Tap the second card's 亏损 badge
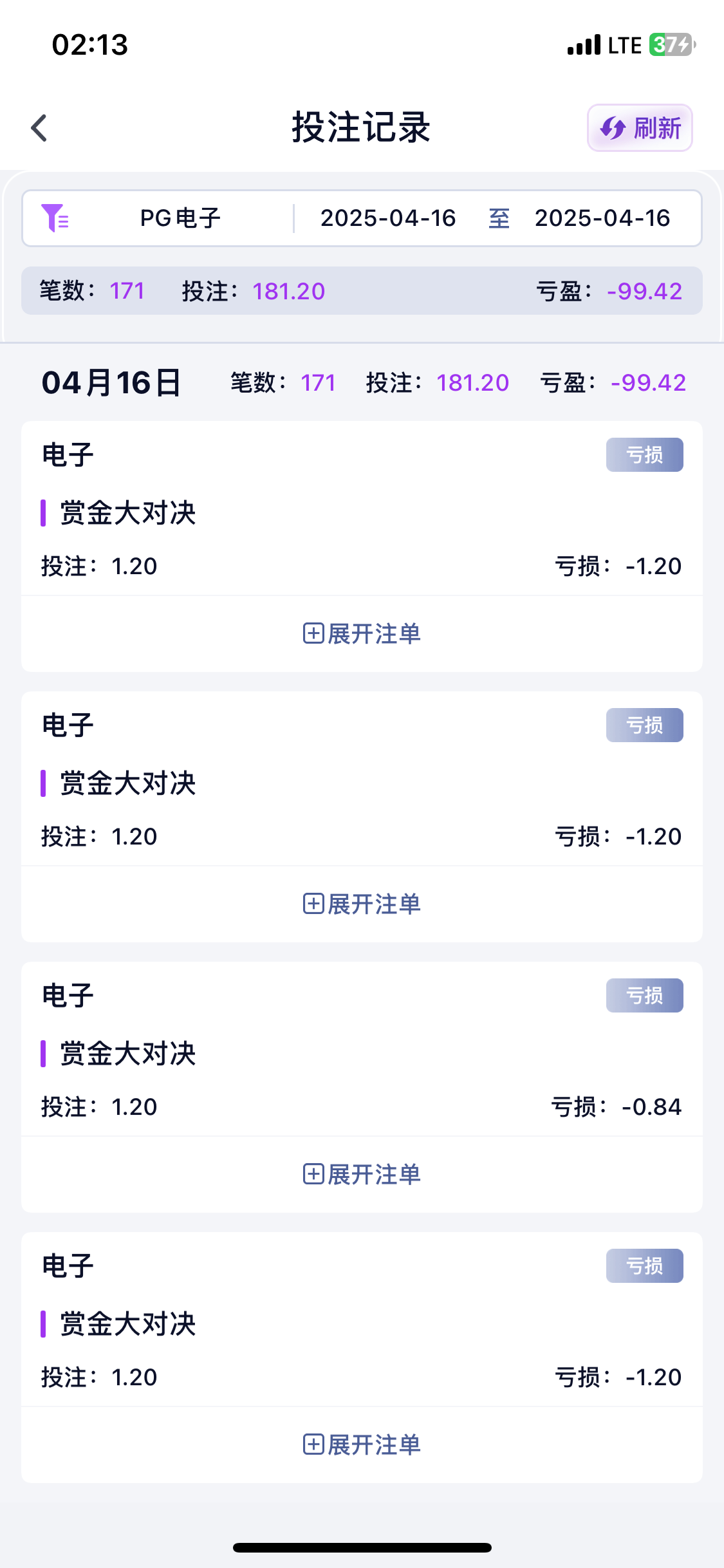Screen dimensions: 724x1568 pos(644,725)
